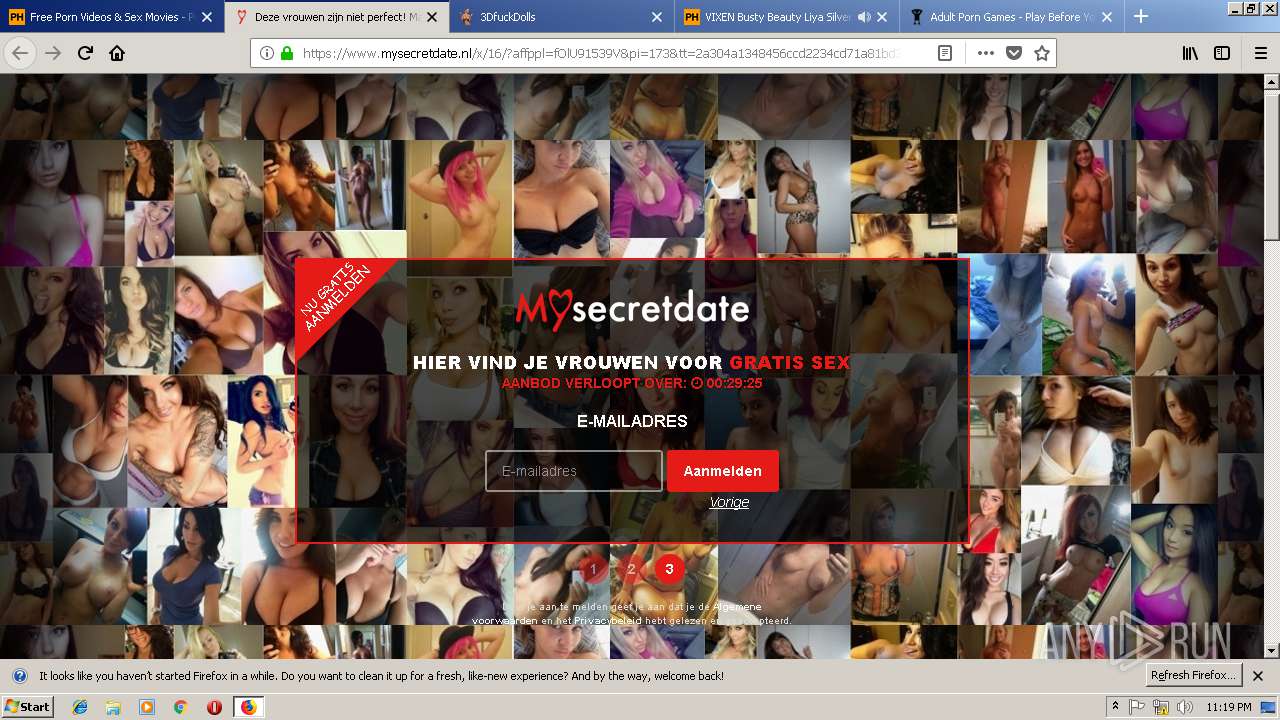Open a new tab with plus button
Viewport: 1280px width, 720px height.
(x=1140, y=16)
